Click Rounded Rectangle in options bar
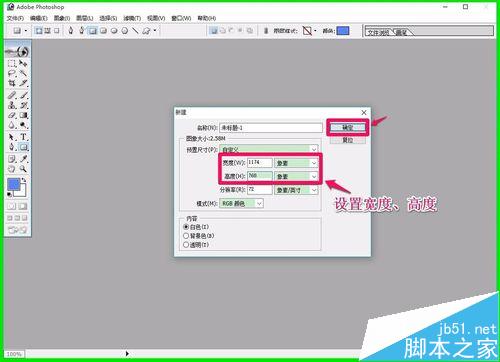500x362 pixels. (103, 31)
